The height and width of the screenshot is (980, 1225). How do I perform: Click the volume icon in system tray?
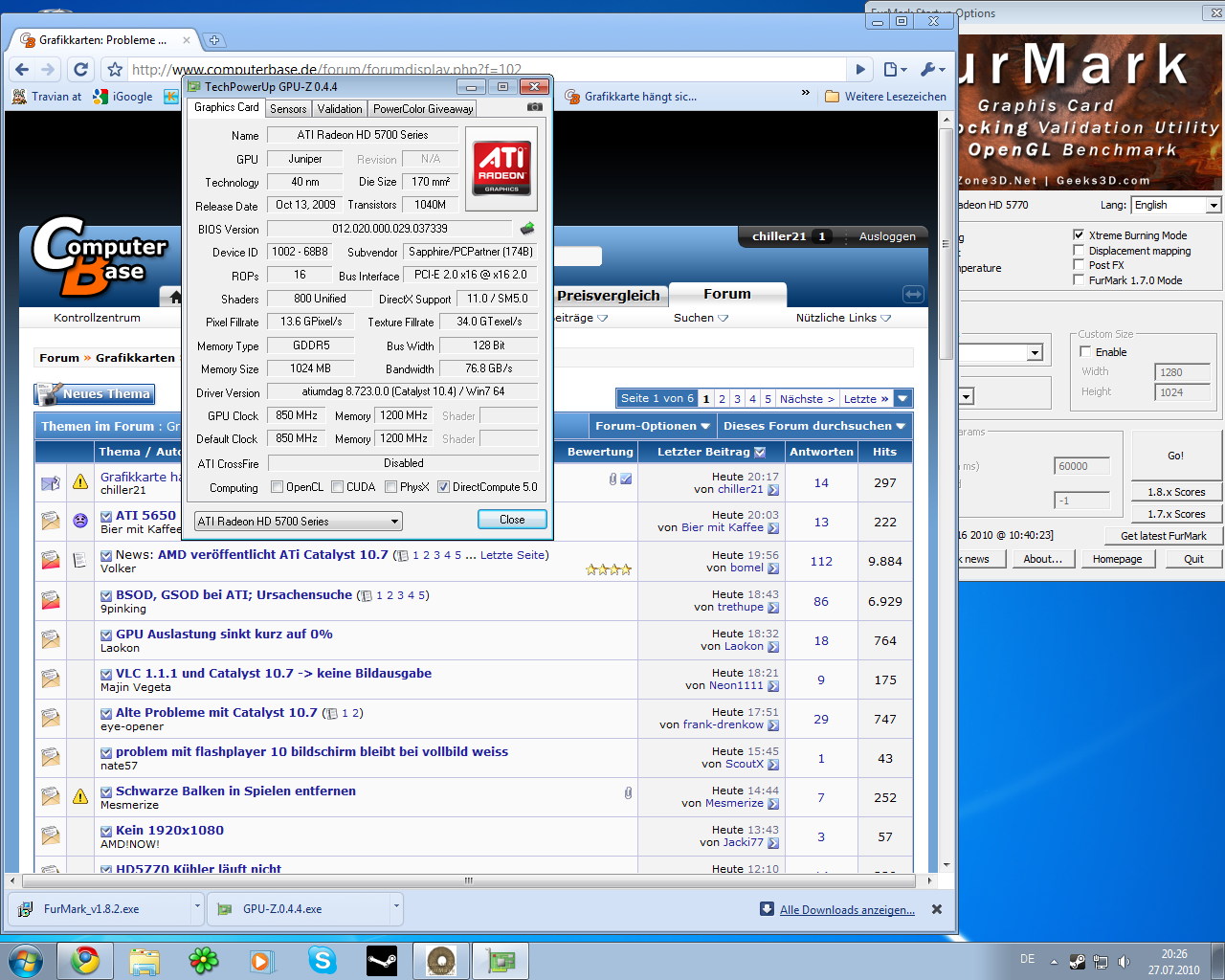[x=1124, y=962]
